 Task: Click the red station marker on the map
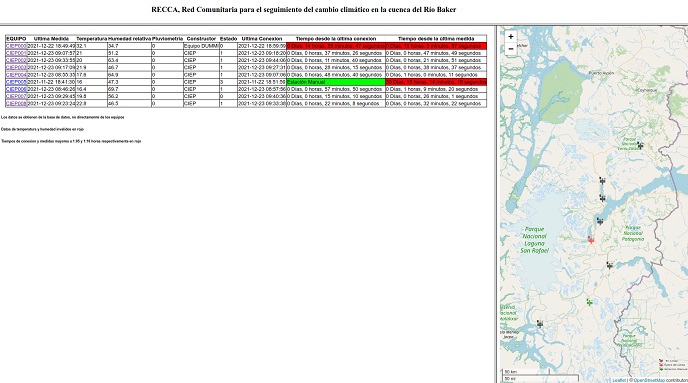point(591,240)
